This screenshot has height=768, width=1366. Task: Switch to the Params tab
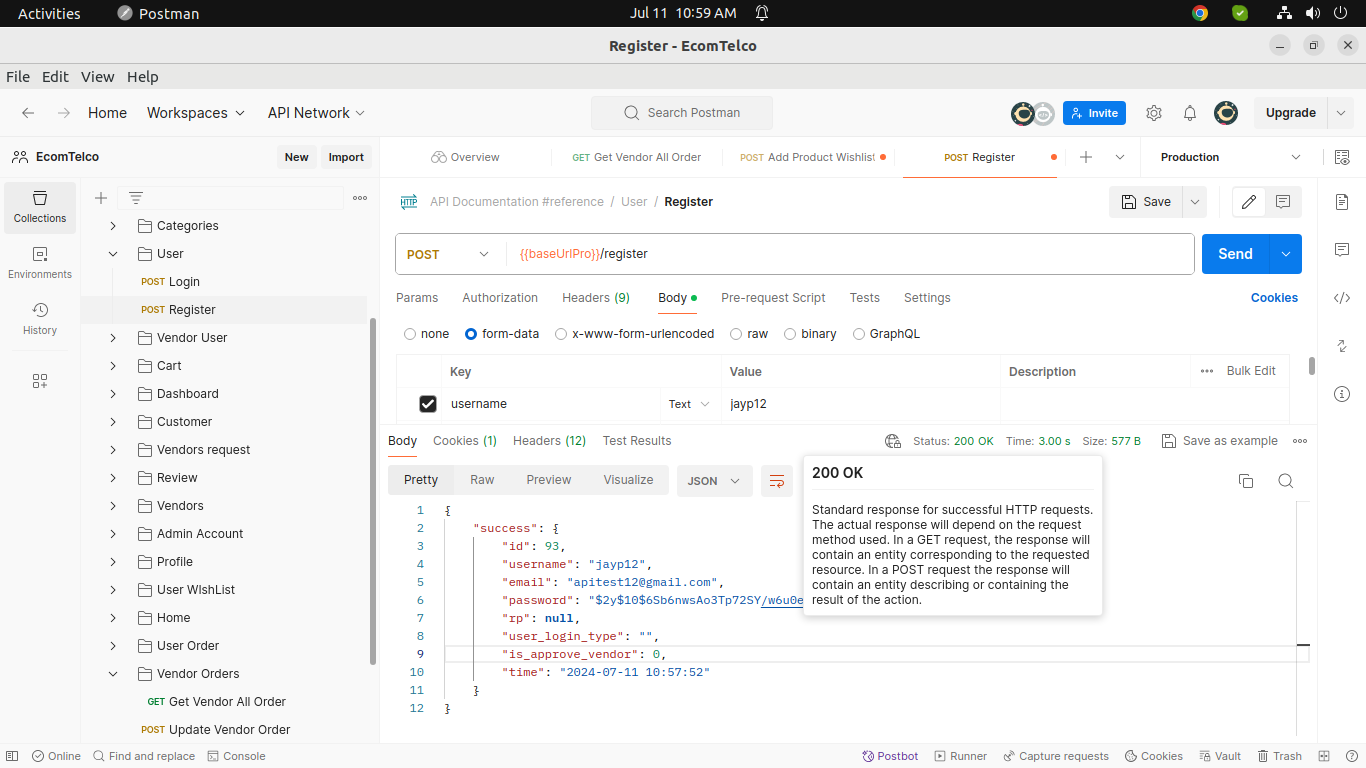[x=417, y=298]
